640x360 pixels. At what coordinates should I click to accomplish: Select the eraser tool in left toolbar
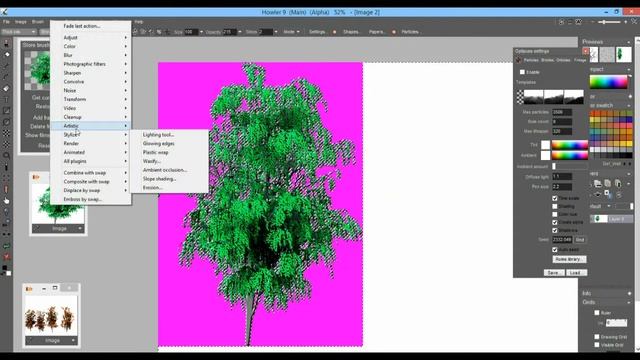coord(7,89)
